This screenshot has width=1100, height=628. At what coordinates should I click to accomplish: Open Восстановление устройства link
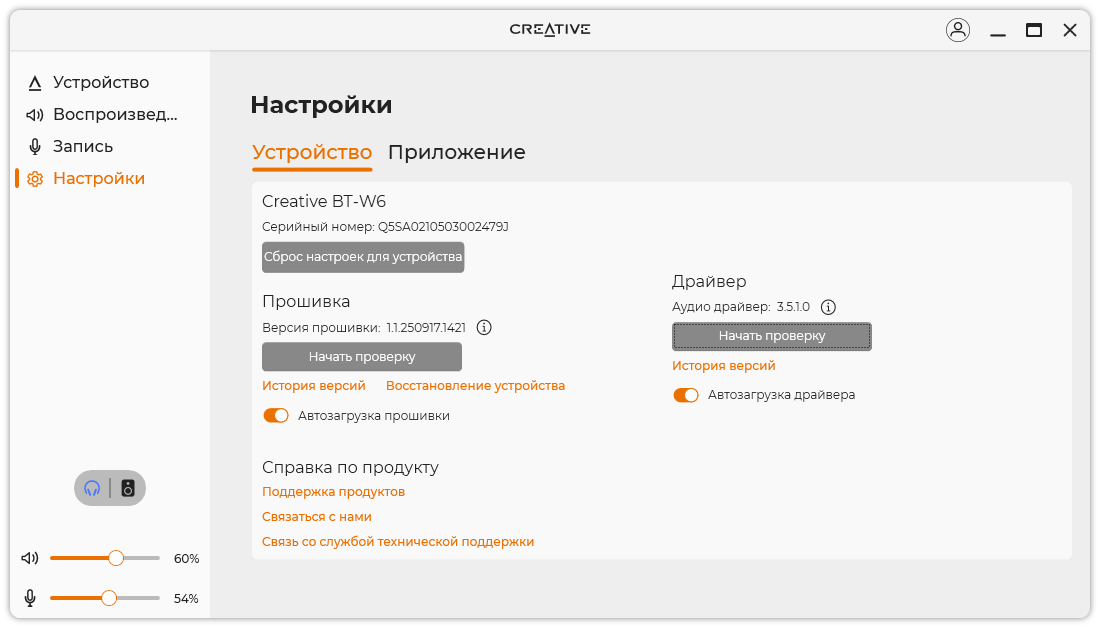[475, 386]
